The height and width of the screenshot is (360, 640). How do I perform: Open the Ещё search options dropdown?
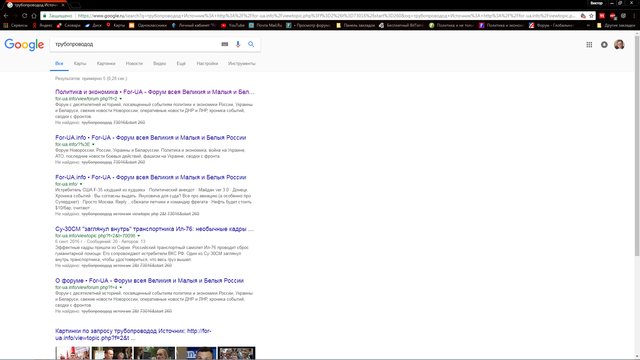click(x=181, y=64)
